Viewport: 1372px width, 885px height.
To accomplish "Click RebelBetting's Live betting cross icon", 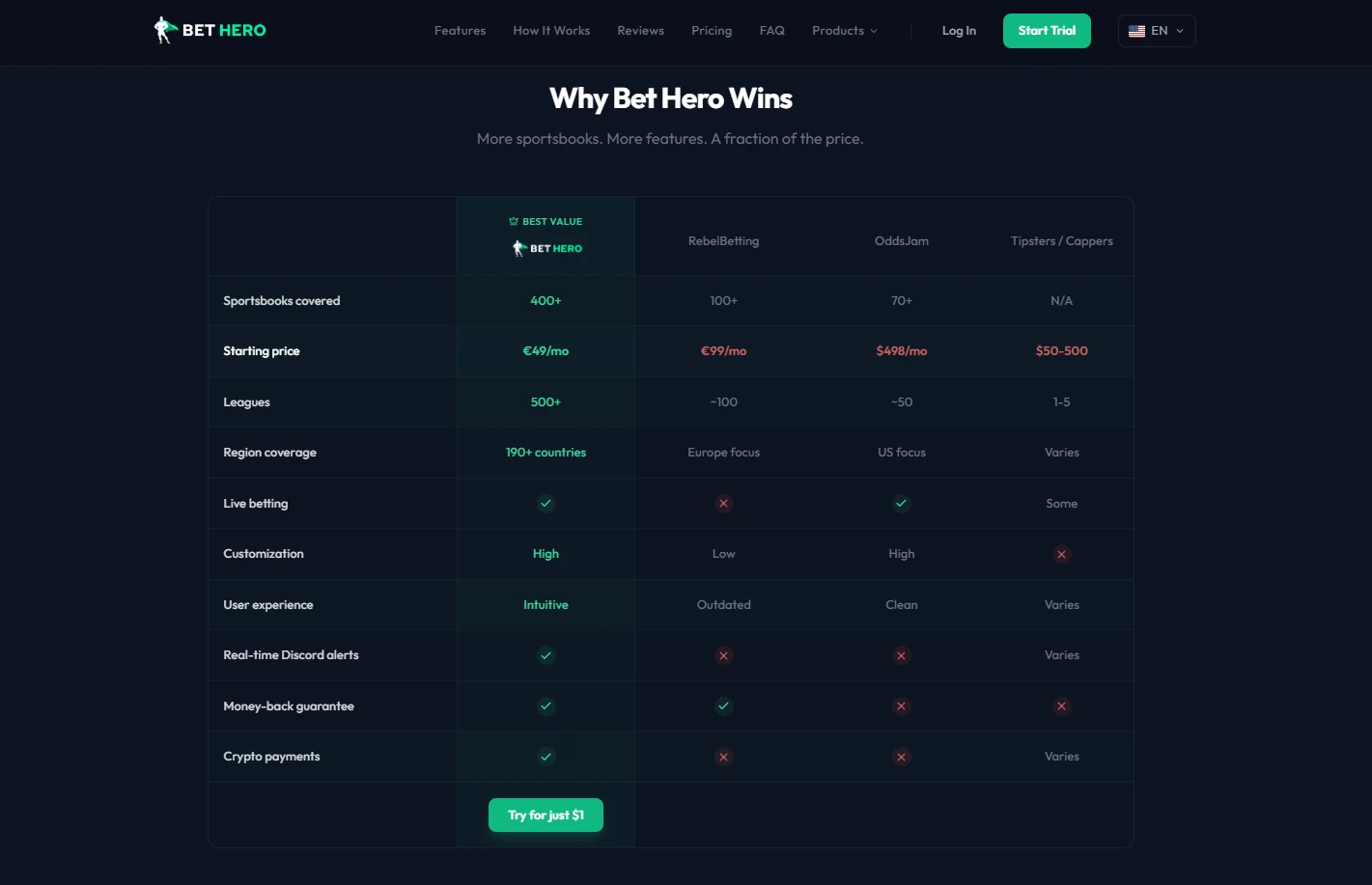I will [723, 503].
